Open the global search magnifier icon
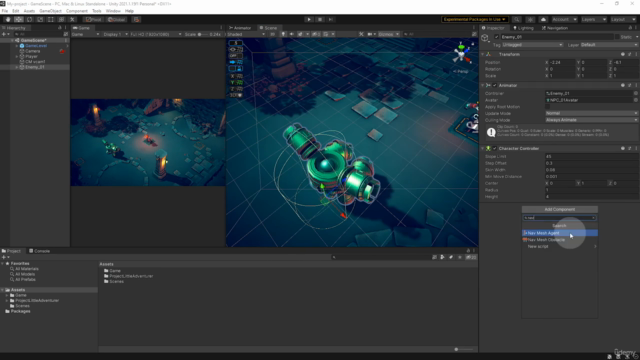This screenshot has height=360, width=640. point(517,19)
